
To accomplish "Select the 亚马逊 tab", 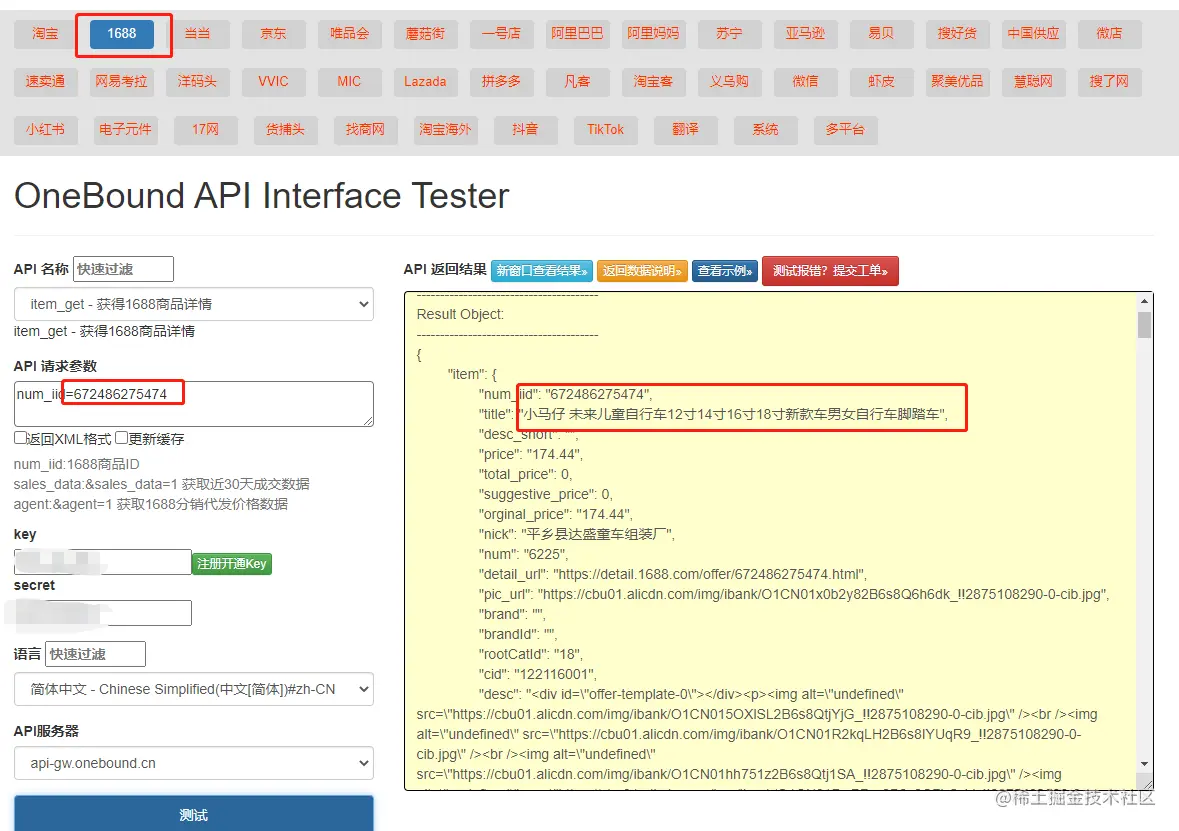I will pos(805,34).
